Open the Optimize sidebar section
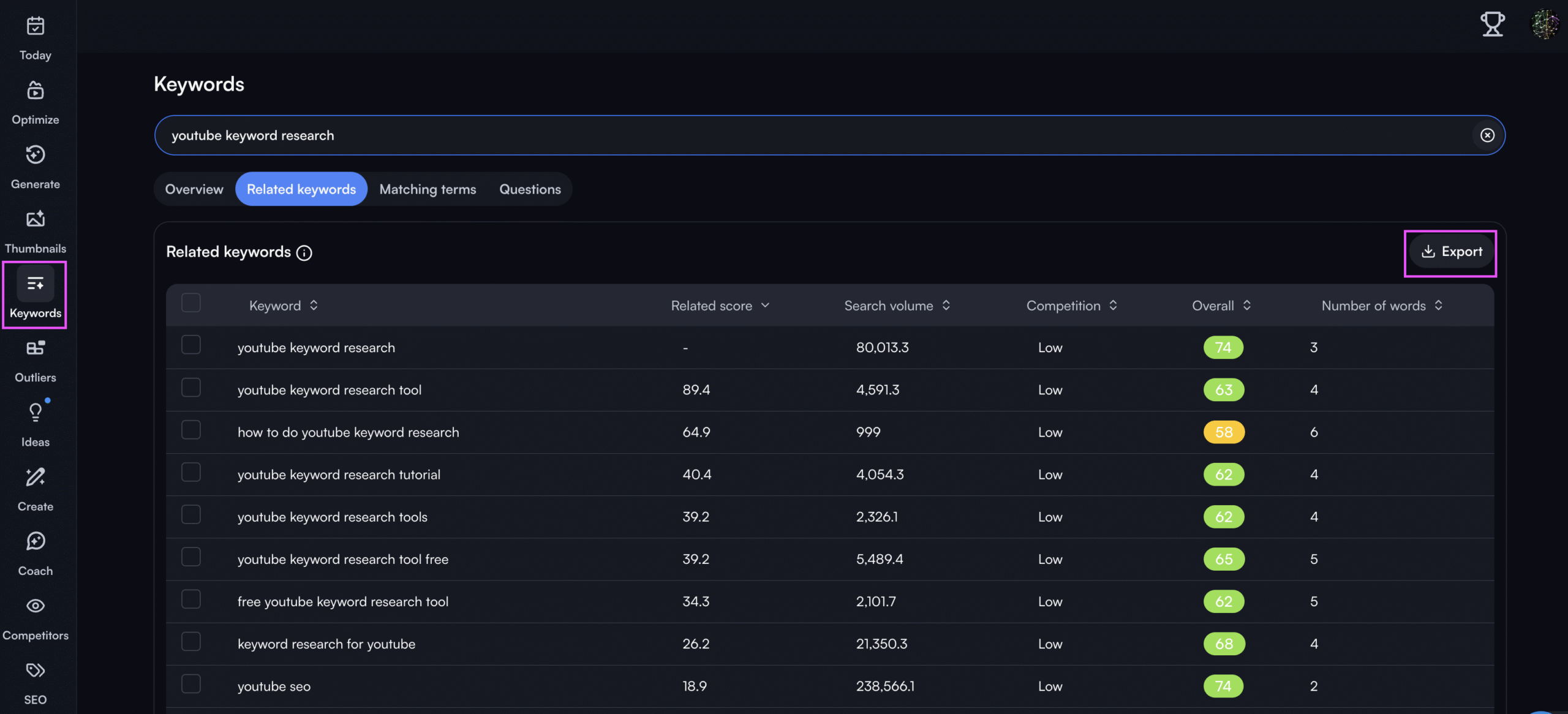 tap(35, 91)
